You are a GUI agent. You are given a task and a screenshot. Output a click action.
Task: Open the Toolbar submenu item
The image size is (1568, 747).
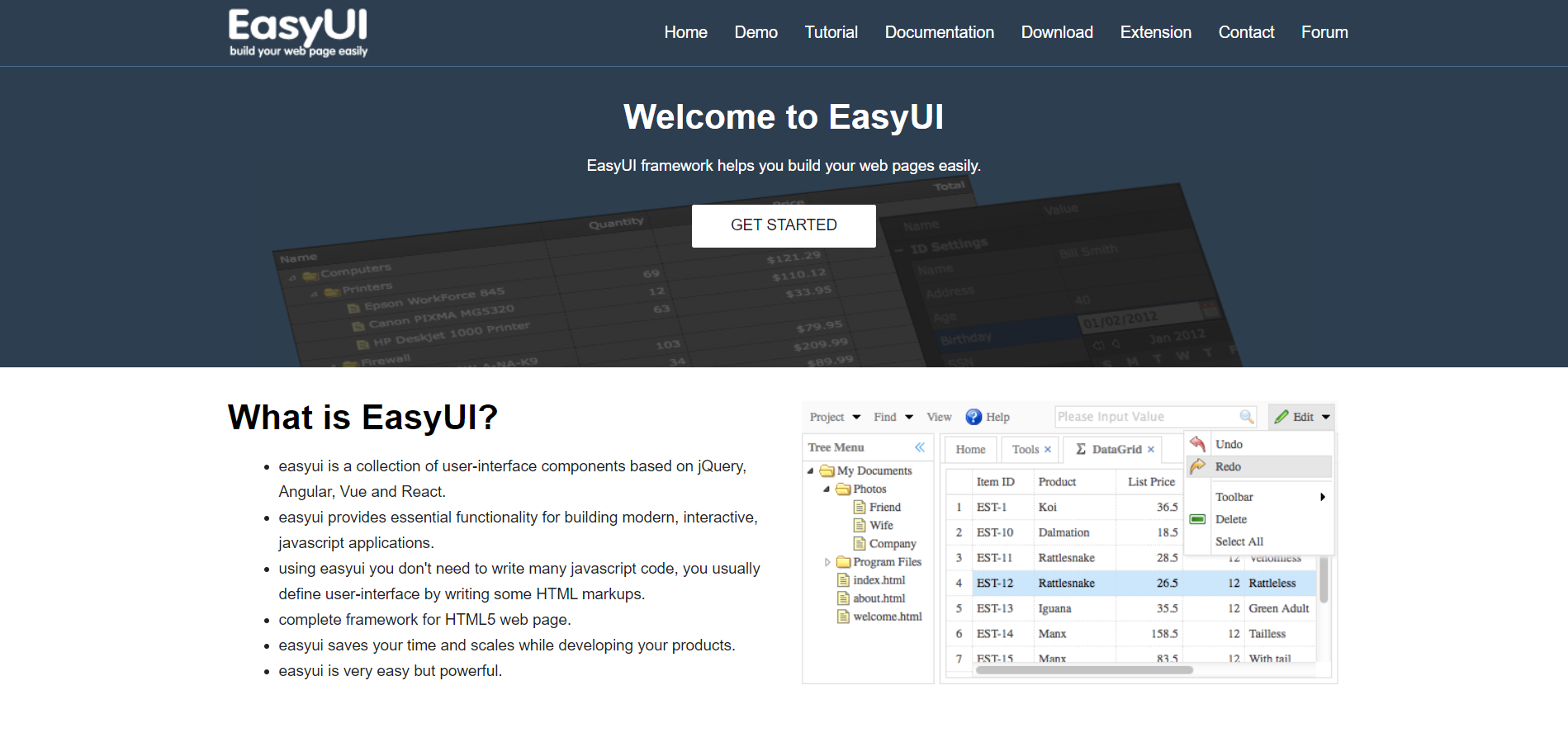(x=1259, y=497)
